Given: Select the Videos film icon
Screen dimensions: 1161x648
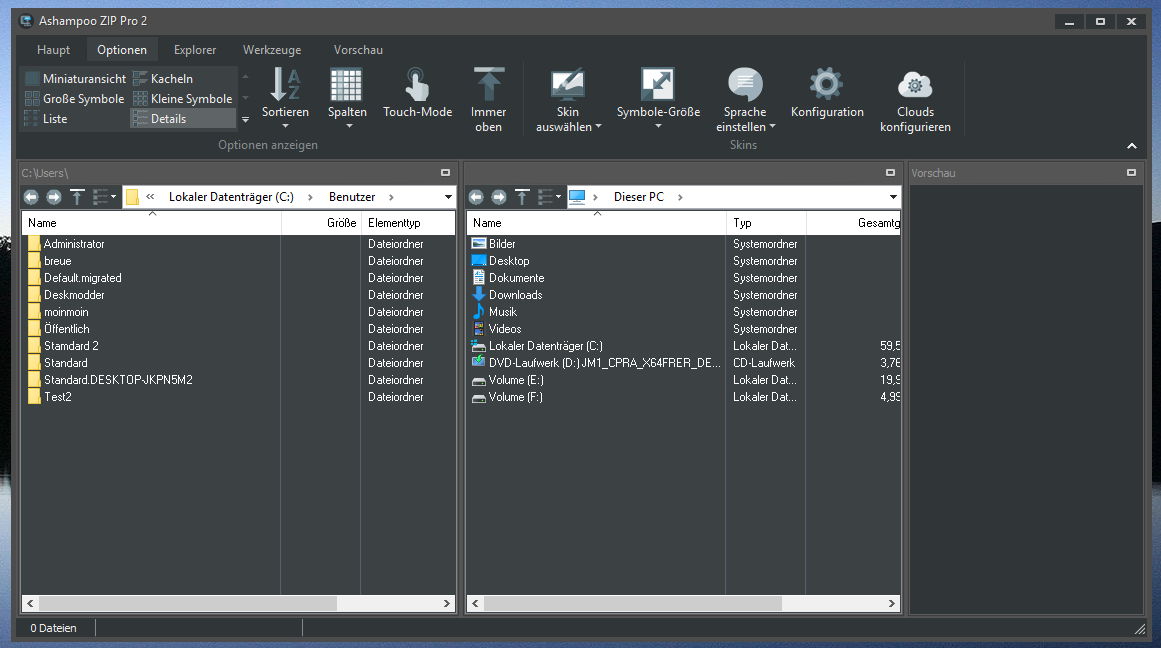Looking at the screenshot, I should pos(479,329).
